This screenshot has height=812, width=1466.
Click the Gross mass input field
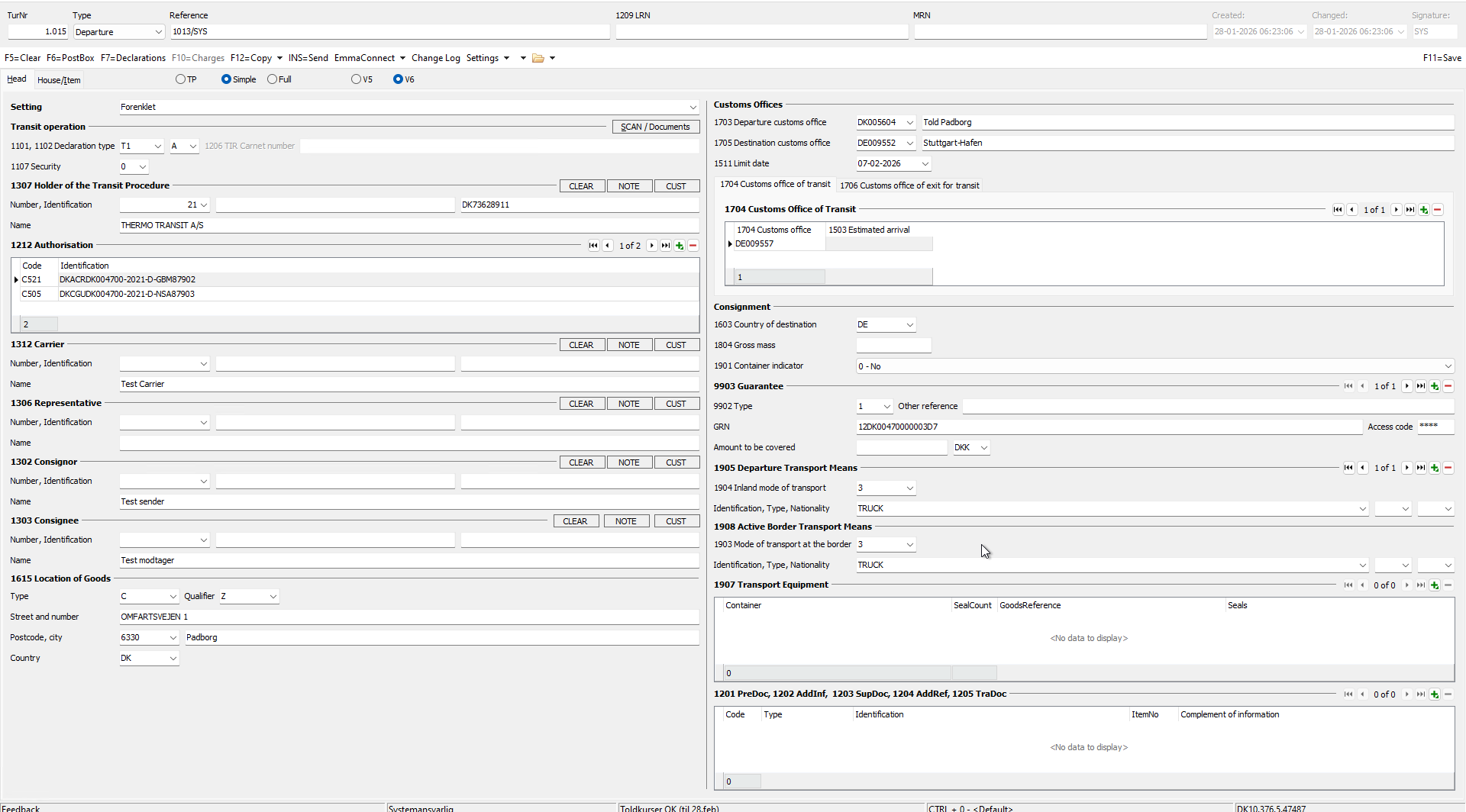(893, 346)
